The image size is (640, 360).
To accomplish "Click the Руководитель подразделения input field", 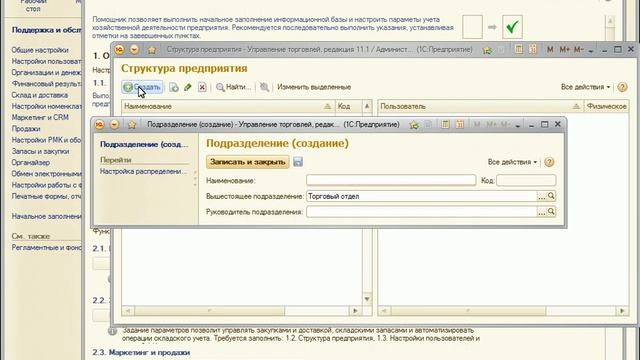I will point(421,212).
